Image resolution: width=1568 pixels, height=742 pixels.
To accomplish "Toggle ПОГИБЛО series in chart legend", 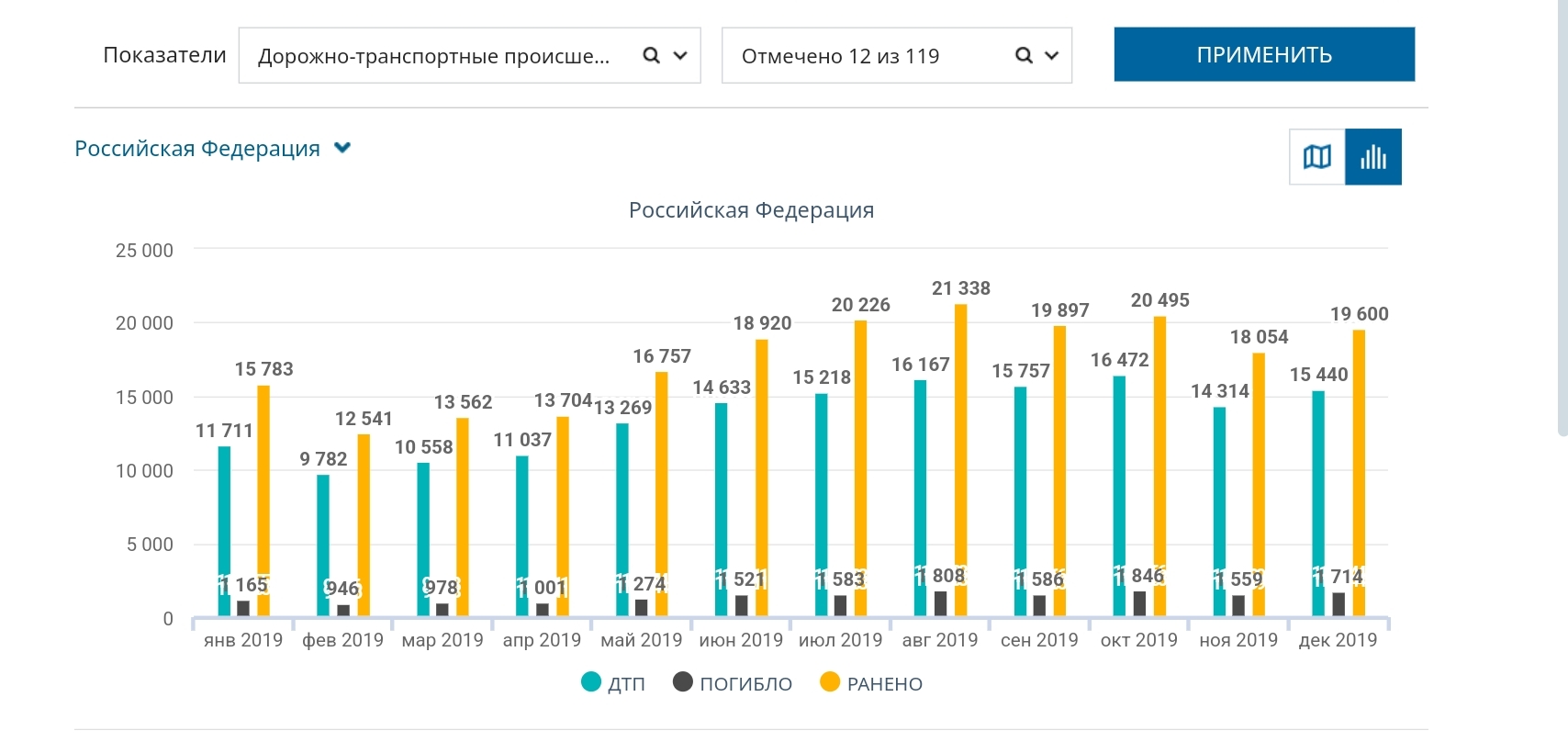I will [x=745, y=683].
